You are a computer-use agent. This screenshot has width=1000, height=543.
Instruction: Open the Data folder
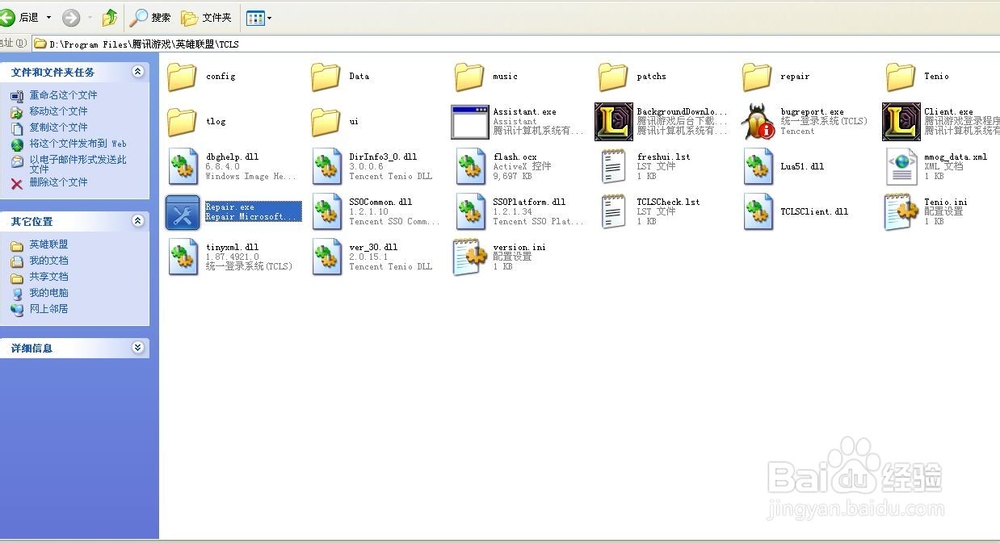click(326, 77)
